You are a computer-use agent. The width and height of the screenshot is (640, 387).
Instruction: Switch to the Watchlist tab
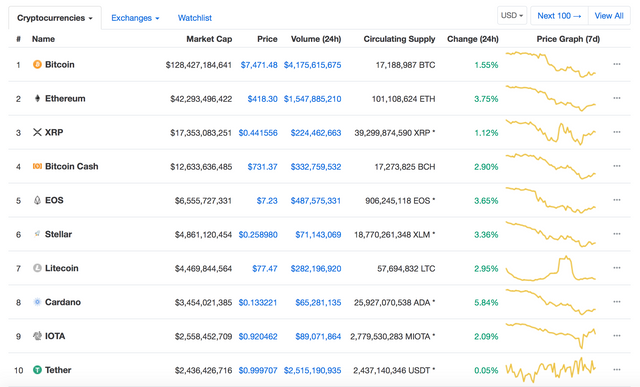[195, 18]
